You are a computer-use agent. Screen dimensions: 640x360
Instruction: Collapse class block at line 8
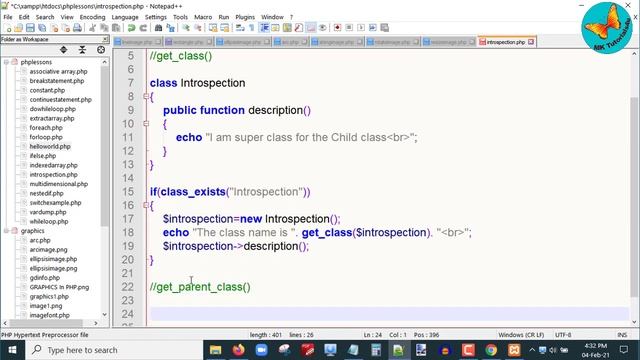pyautogui.click(x=146, y=96)
